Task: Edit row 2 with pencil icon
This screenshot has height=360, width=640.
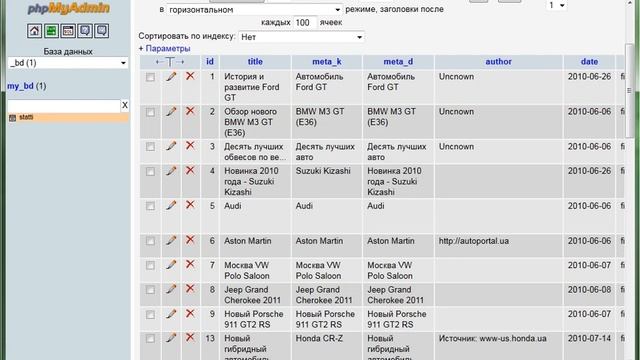Action: point(171,111)
